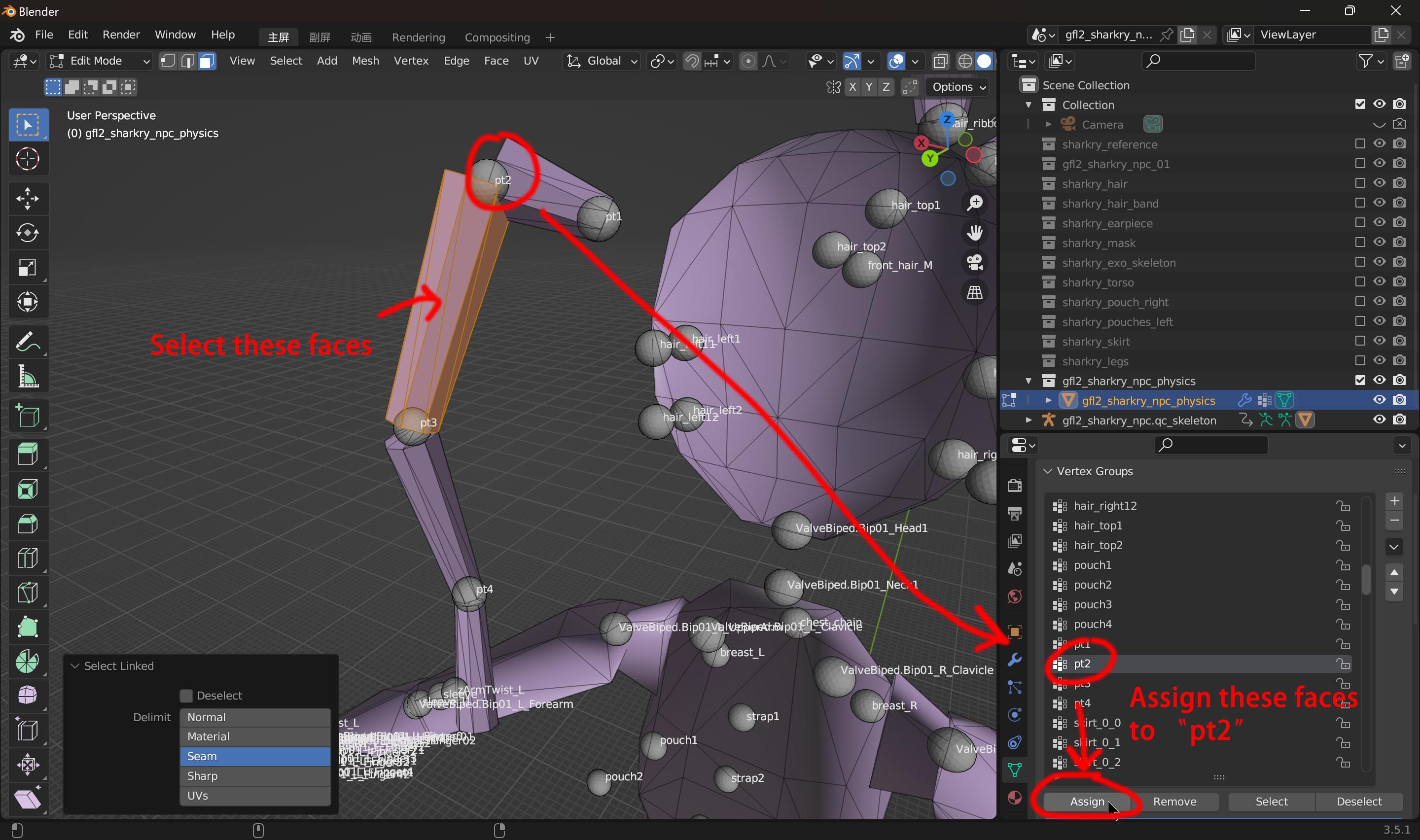Select the Measure ruler tool
Screen dimensions: 1420x840
coord(27,377)
